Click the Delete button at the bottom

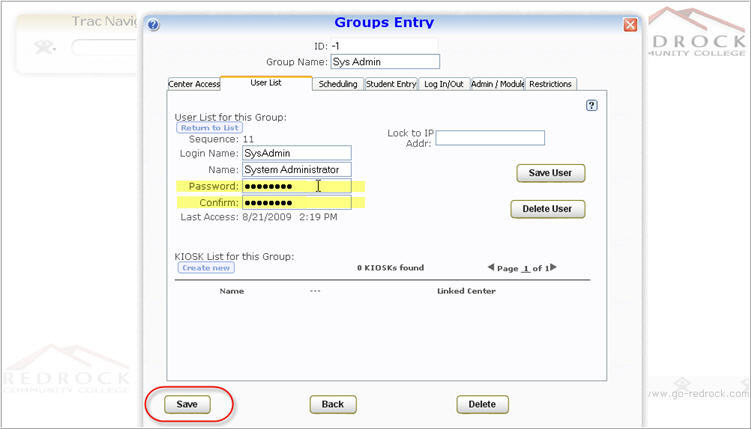click(x=482, y=404)
